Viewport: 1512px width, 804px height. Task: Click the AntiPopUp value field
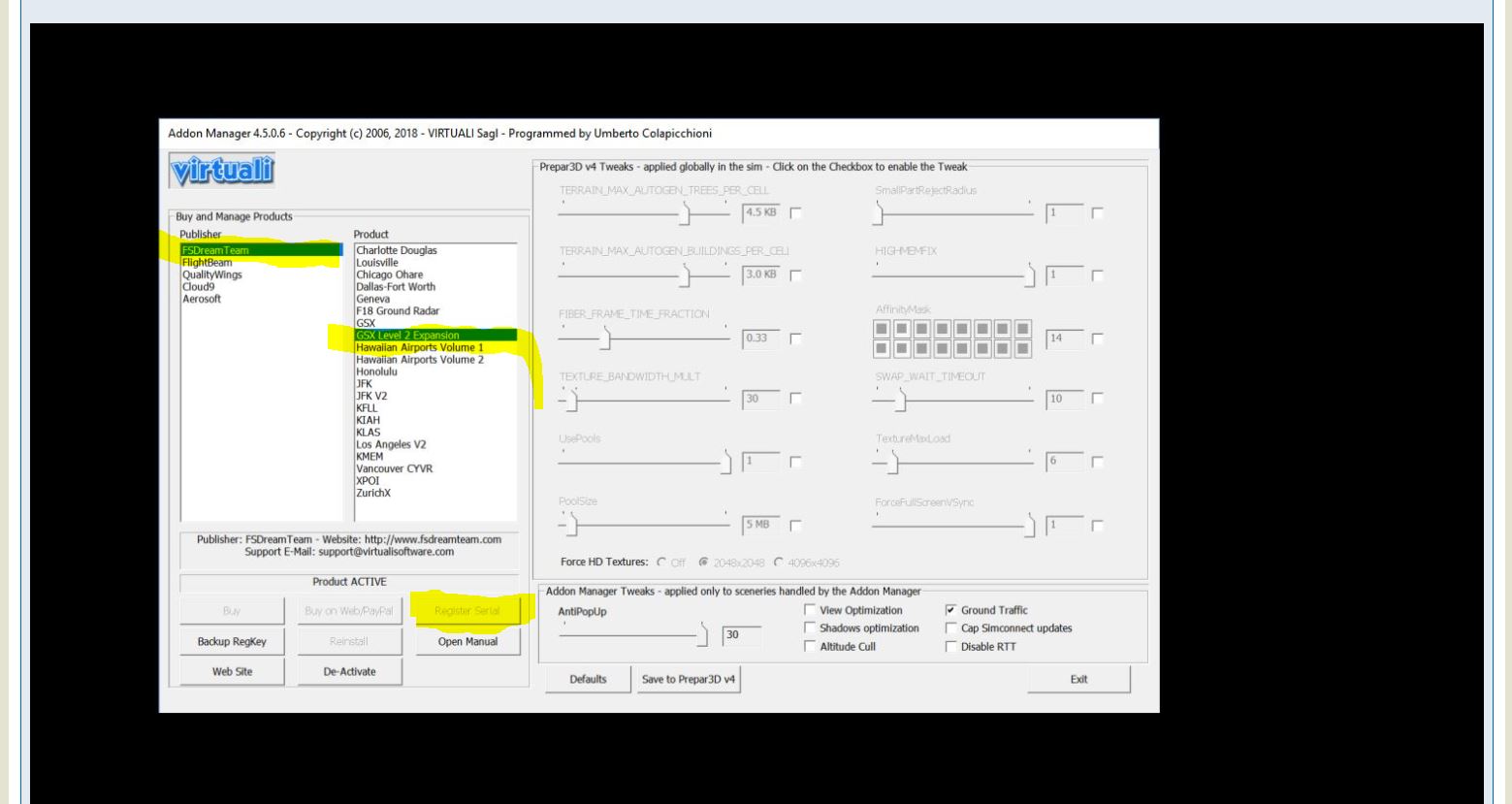[742, 636]
